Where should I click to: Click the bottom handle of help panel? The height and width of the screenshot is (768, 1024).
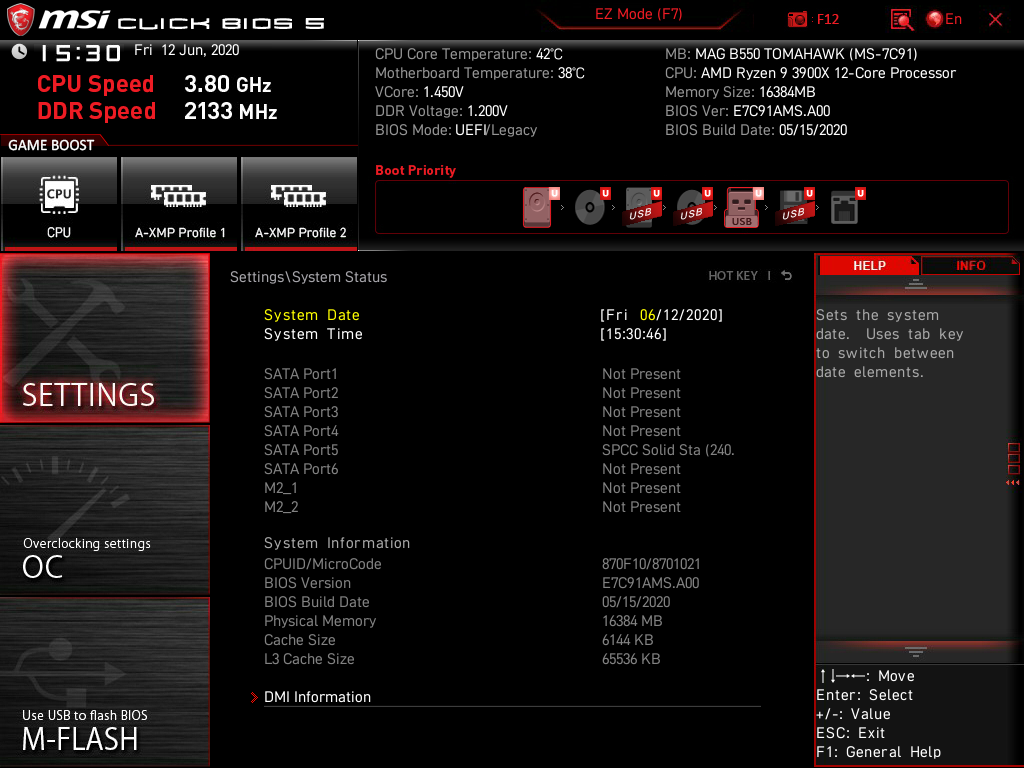point(916,652)
